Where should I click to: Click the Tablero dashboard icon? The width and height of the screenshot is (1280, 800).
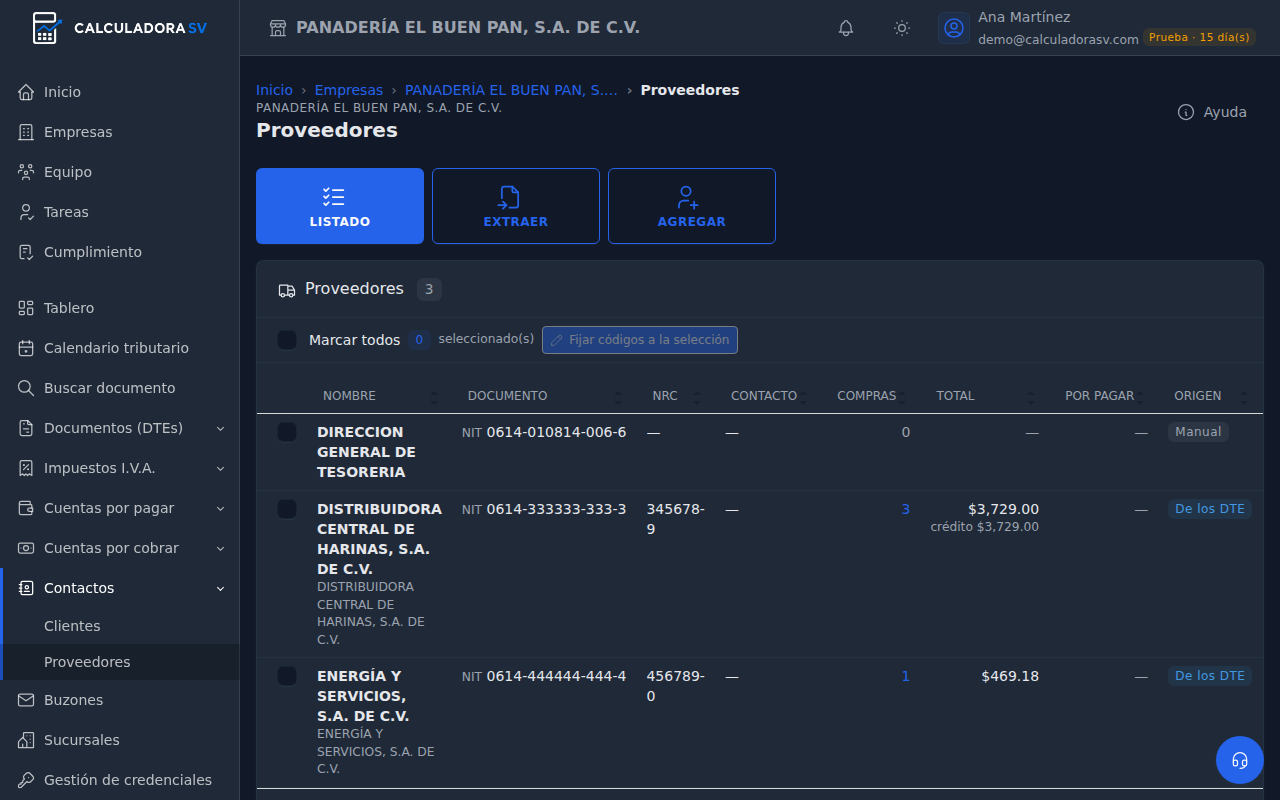26,308
